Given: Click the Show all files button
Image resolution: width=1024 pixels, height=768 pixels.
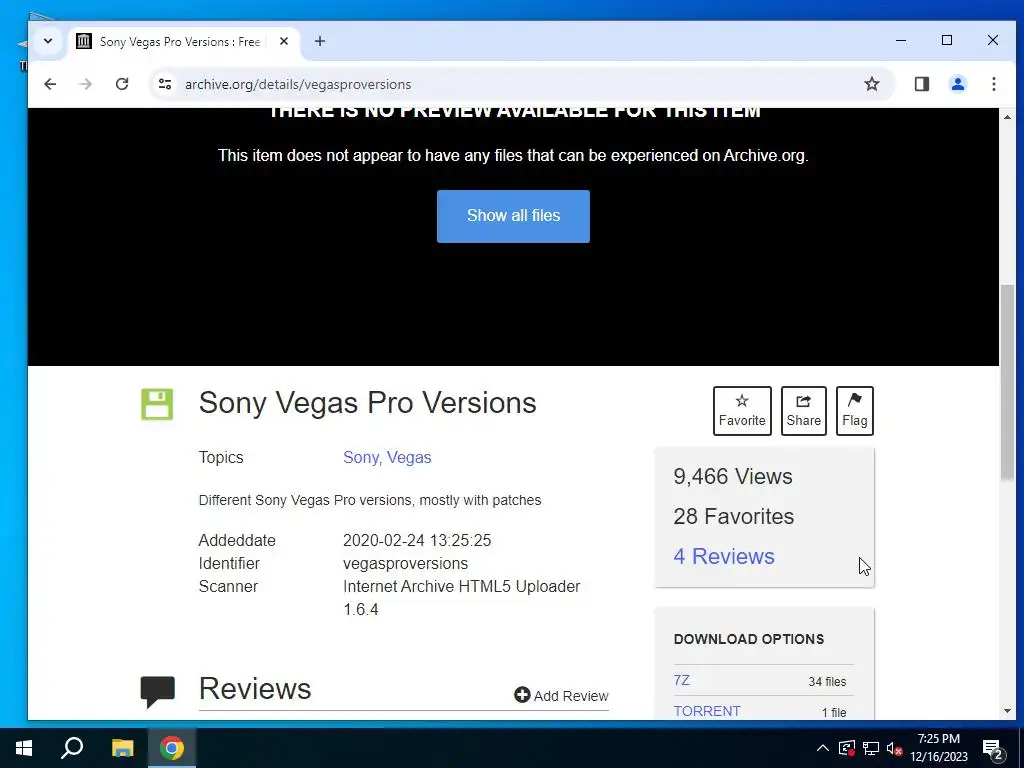Looking at the screenshot, I should tap(513, 216).
